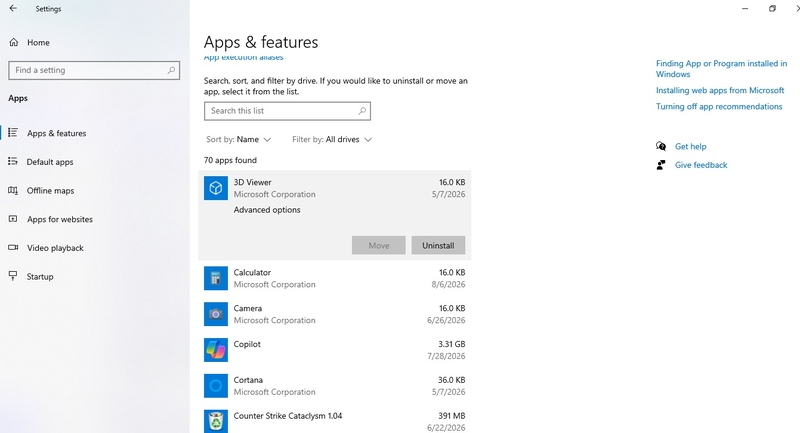Click the Apps & features sidebar icon
Image resolution: width=800 pixels, height=433 pixels.
(x=13, y=133)
